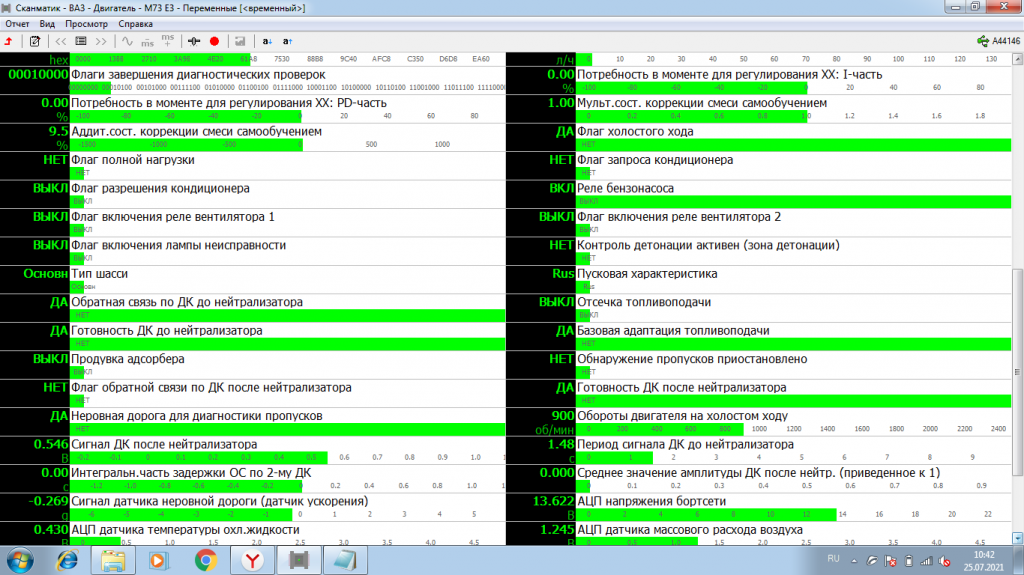
Task: Select 'Мульт.сост. коррекции смеси самообучением' row
Action: click(759, 109)
